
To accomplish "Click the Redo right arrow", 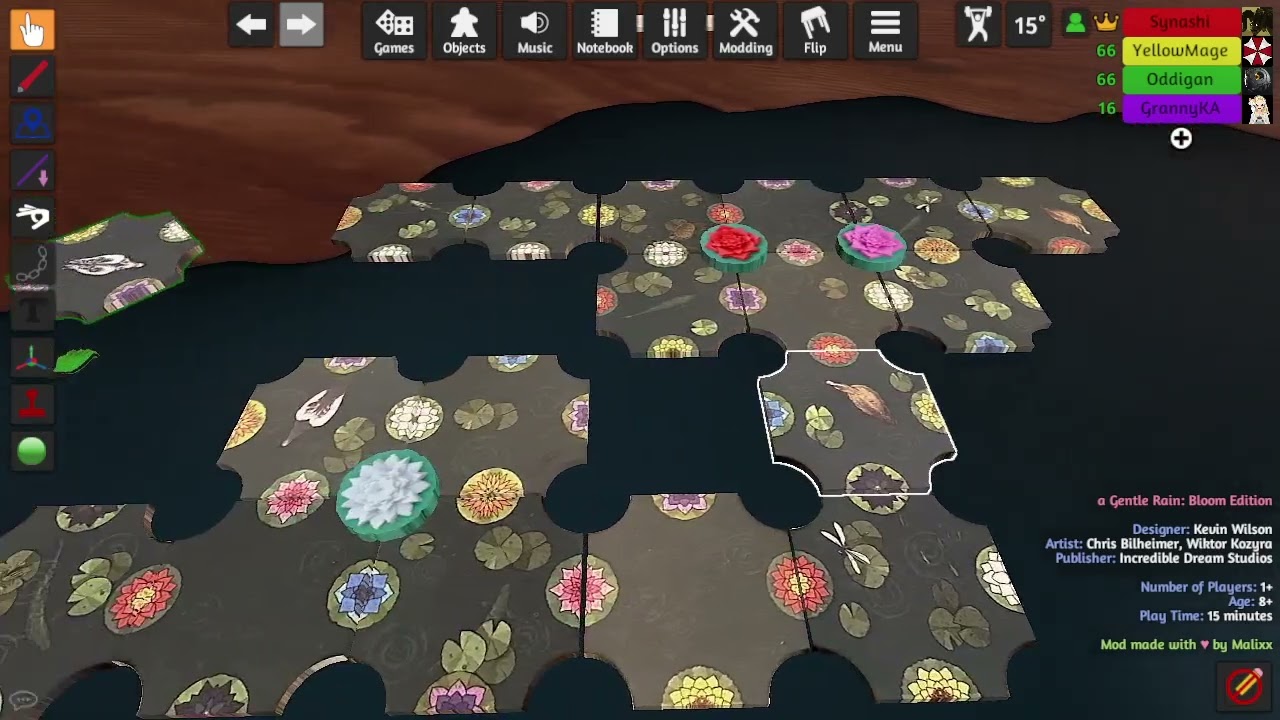I will [301, 25].
